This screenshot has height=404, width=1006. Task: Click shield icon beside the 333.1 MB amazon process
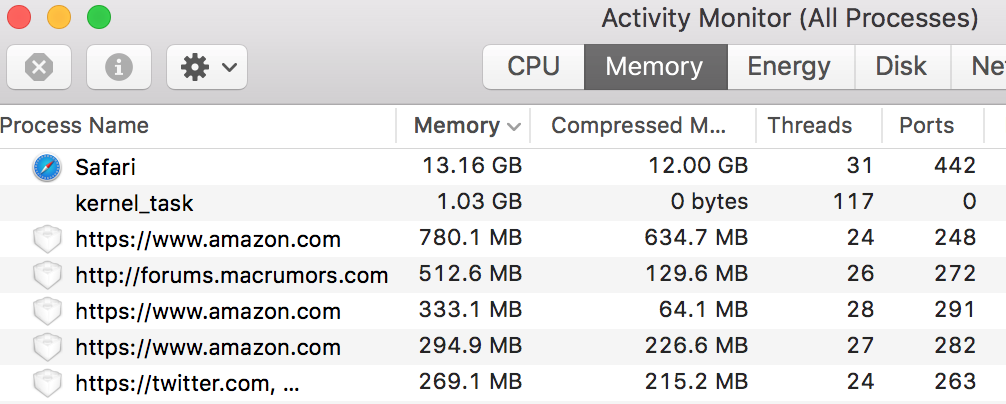[47, 312]
